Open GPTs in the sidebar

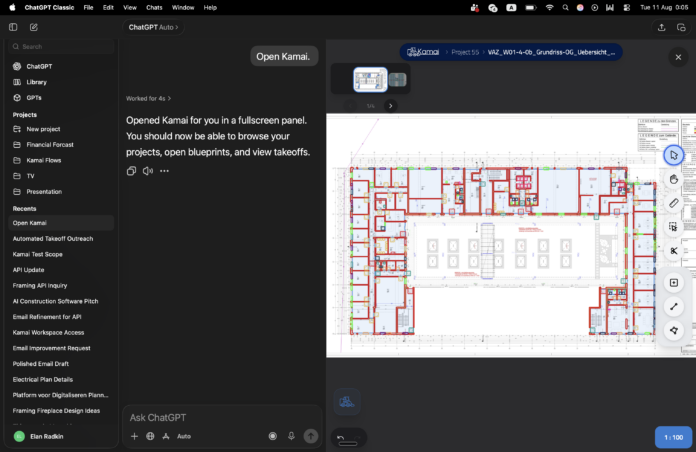coord(61,98)
